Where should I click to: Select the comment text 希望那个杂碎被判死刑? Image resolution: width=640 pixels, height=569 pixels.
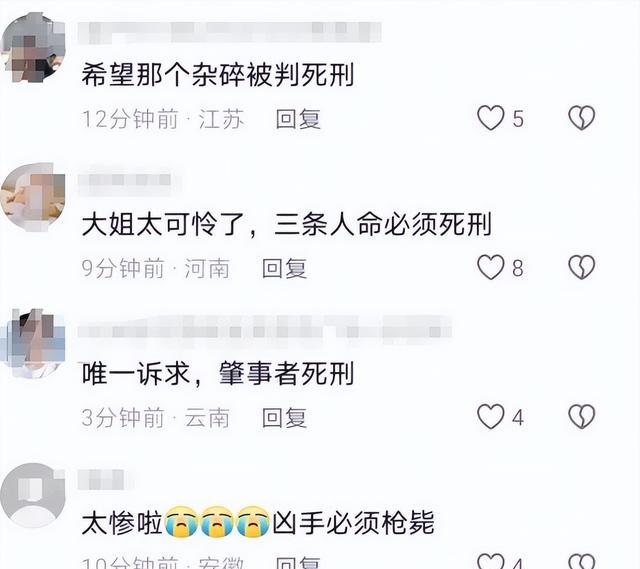point(218,75)
